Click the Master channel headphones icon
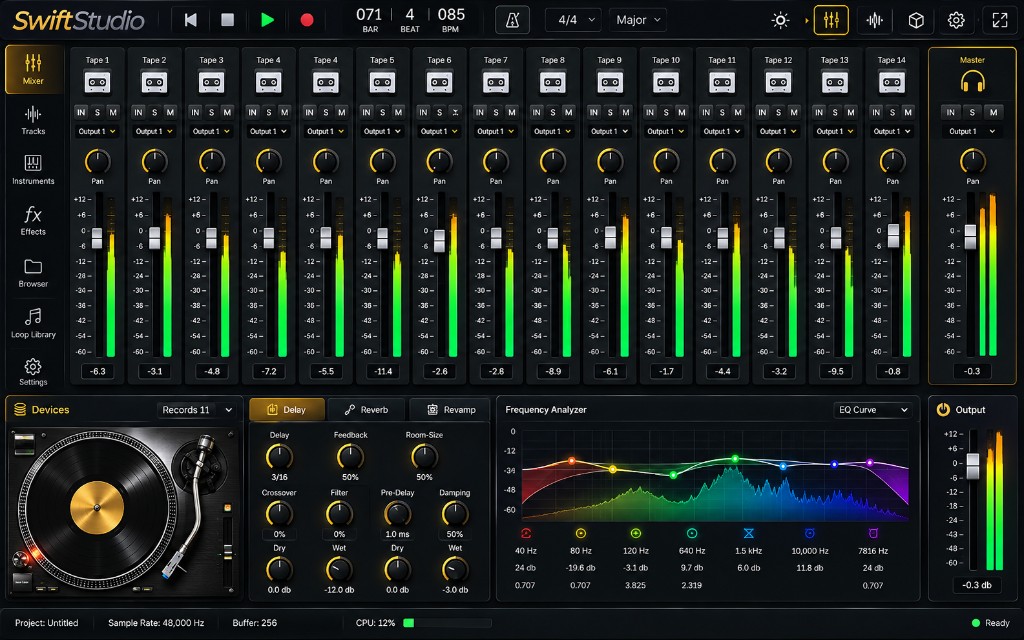This screenshot has height=640, width=1024. (x=972, y=82)
